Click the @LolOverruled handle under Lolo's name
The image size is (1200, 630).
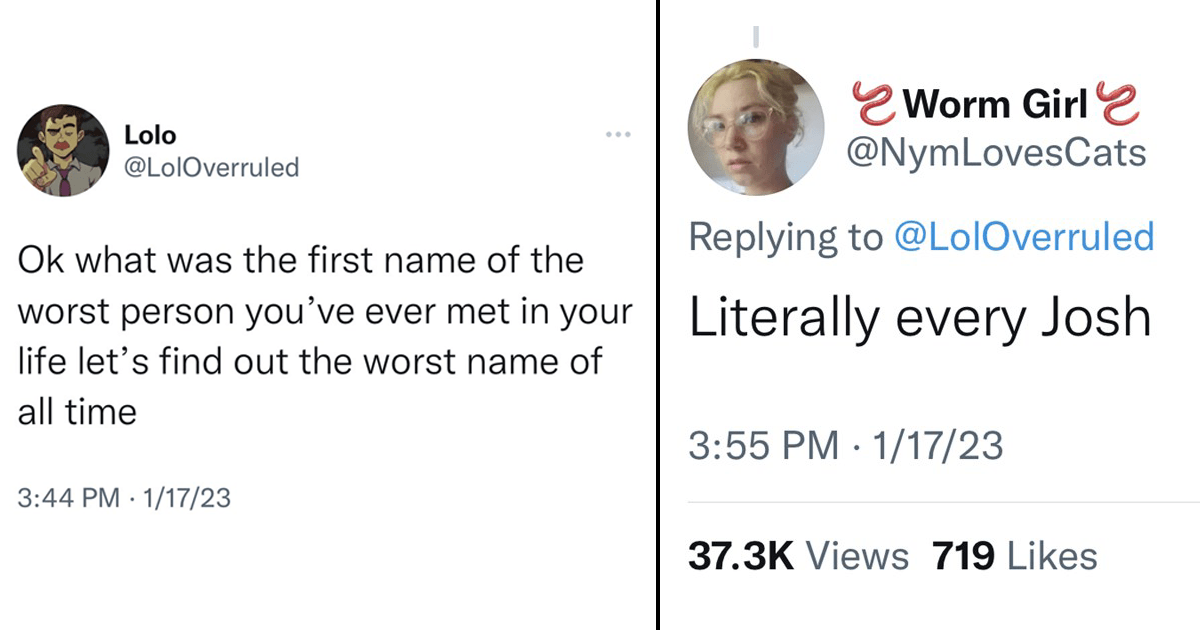pos(210,167)
